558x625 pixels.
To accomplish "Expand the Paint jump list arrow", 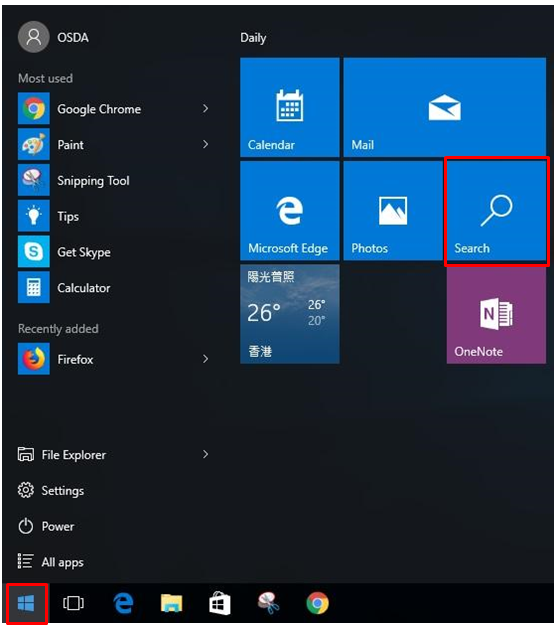I will click(205, 144).
